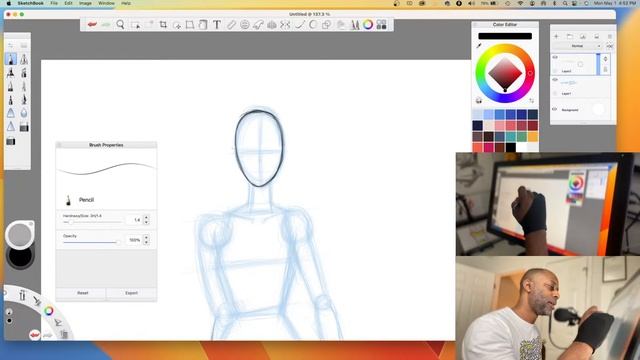Click the brush size value field
The height and width of the screenshot is (360, 640).
134,220
